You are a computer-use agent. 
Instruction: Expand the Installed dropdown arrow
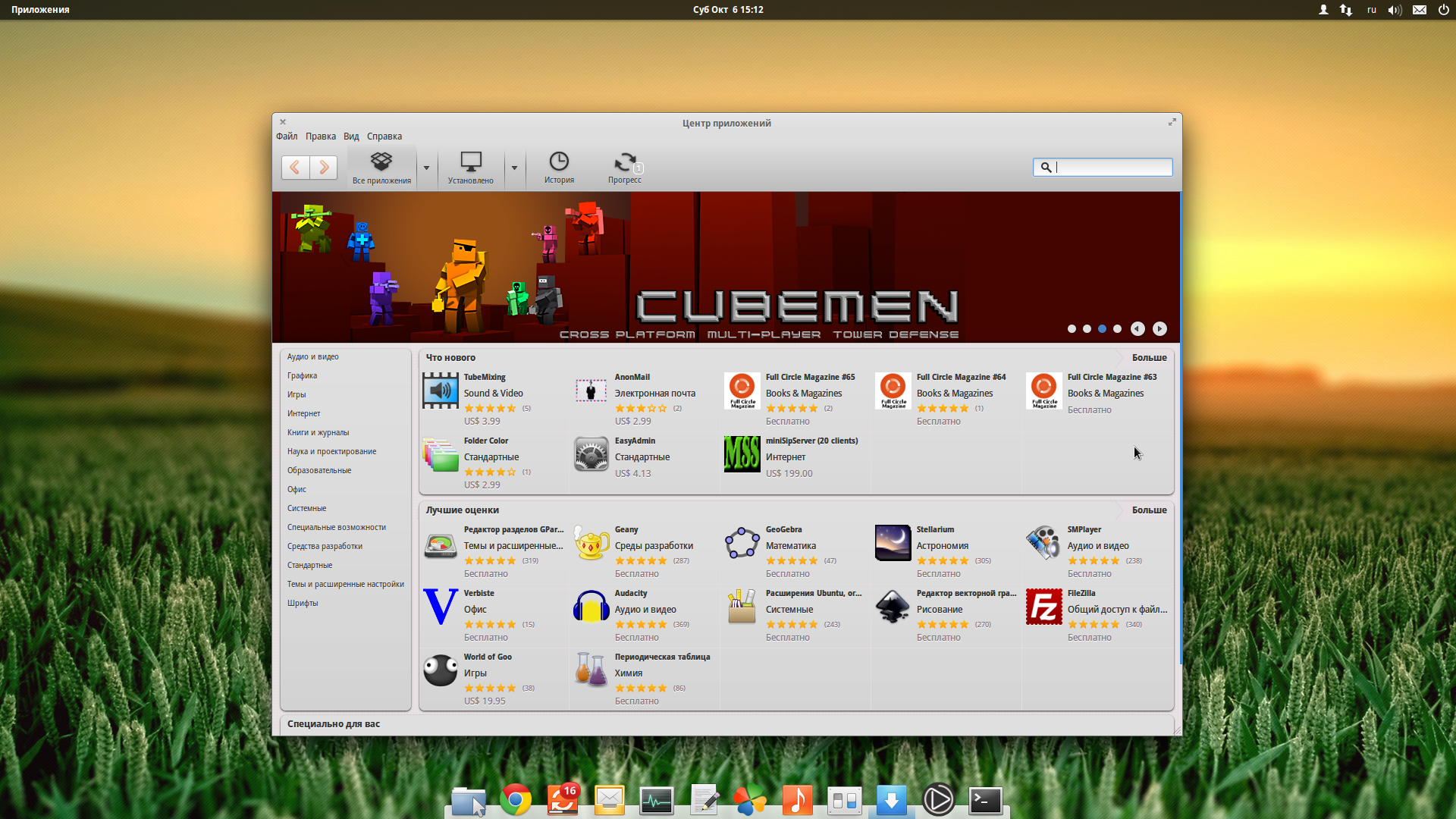(514, 168)
